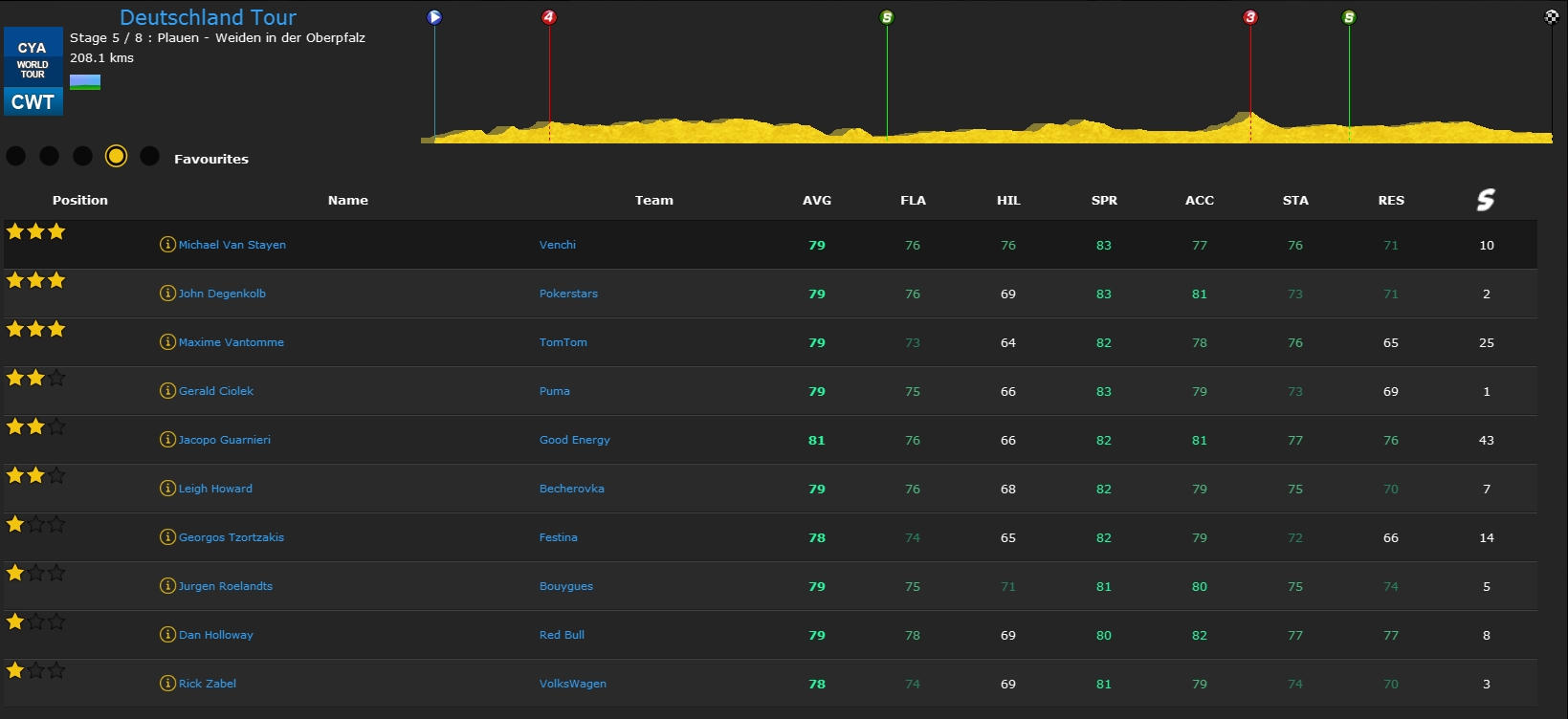Open the Red Bull team link
The image size is (1568, 719).
click(x=562, y=635)
